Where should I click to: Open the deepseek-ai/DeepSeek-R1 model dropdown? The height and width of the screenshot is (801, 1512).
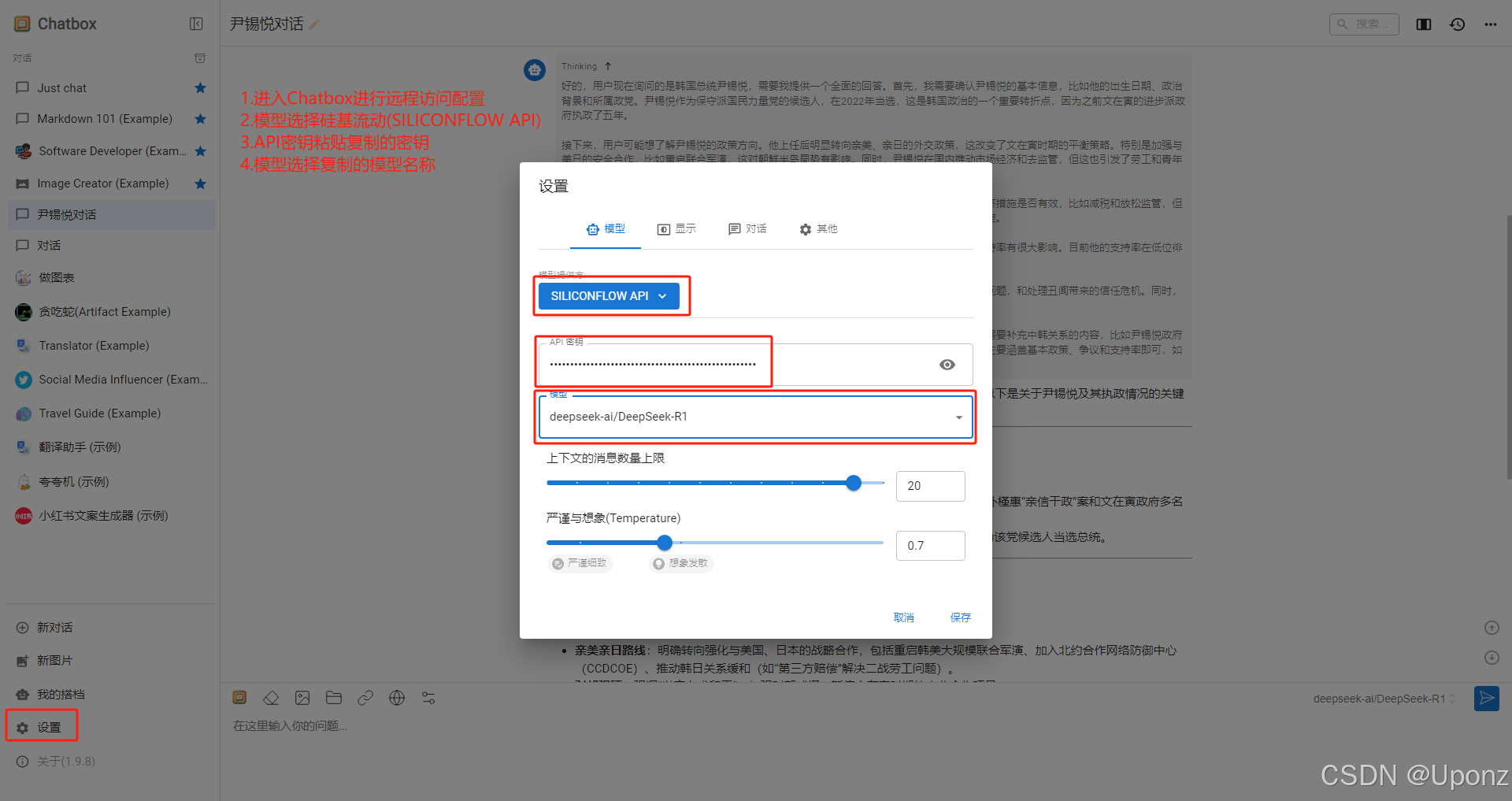756,417
